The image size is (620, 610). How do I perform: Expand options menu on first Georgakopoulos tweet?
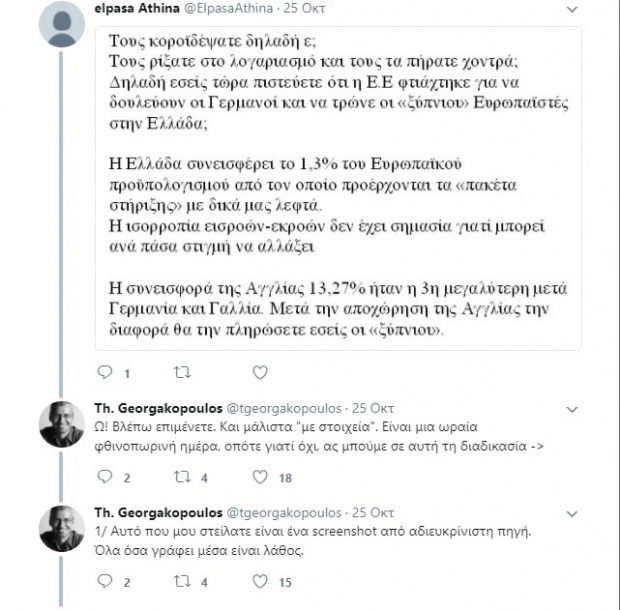pyautogui.click(x=571, y=409)
